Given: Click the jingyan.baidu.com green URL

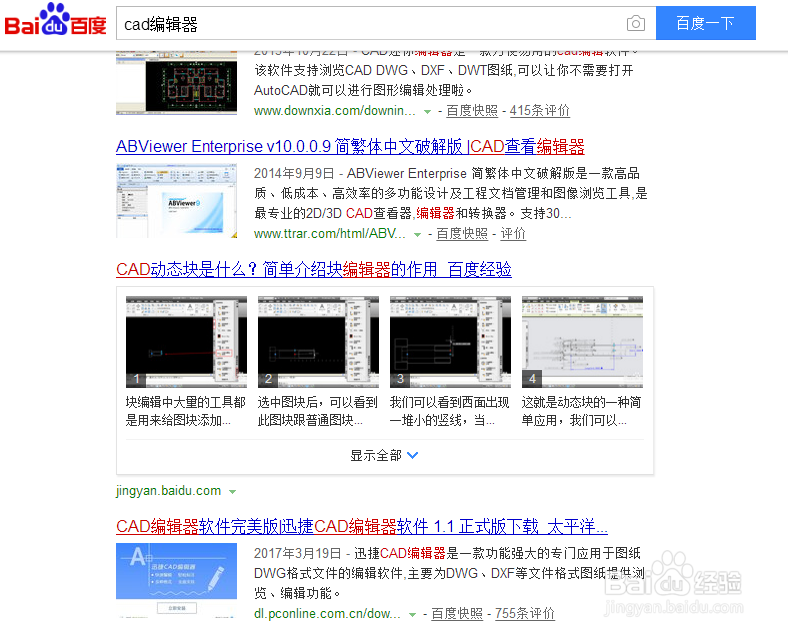Looking at the screenshot, I should click(168, 491).
